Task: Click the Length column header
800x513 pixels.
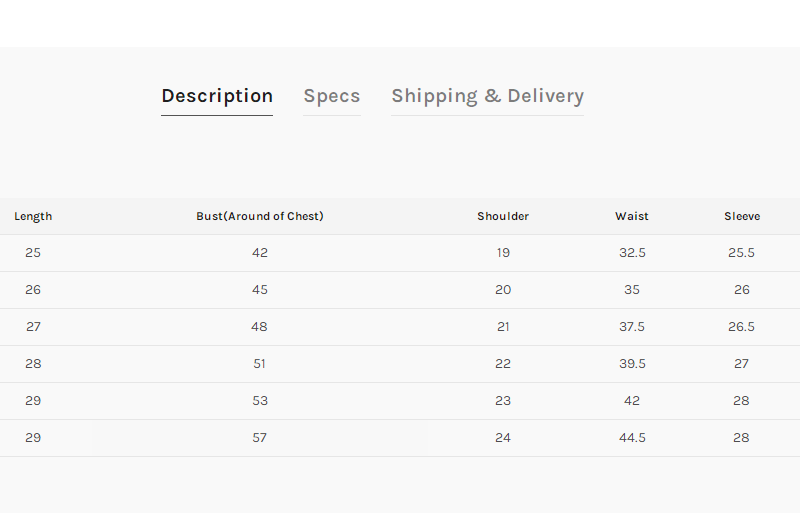Action: point(33,216)
